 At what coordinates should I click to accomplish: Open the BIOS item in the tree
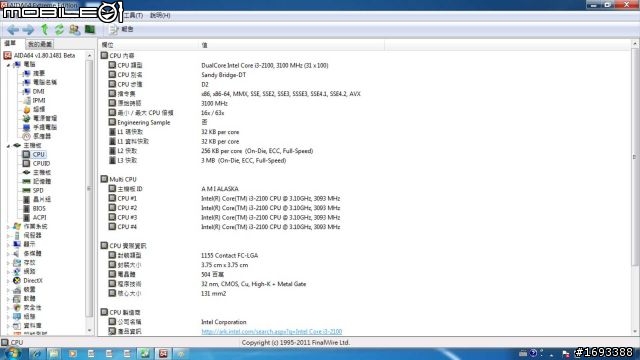pos(39,209)
